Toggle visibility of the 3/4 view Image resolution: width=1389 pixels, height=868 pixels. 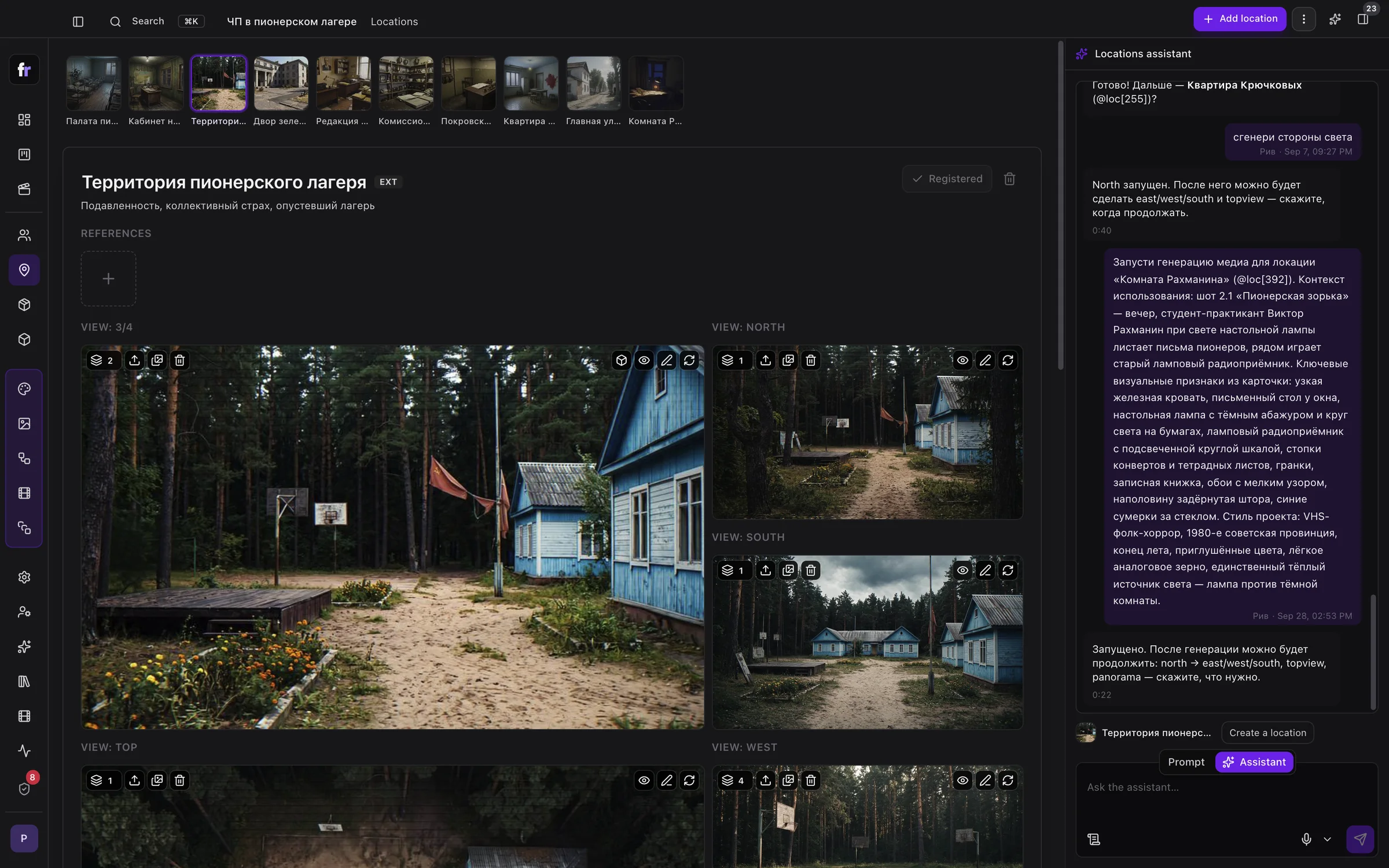coord(644,361)
